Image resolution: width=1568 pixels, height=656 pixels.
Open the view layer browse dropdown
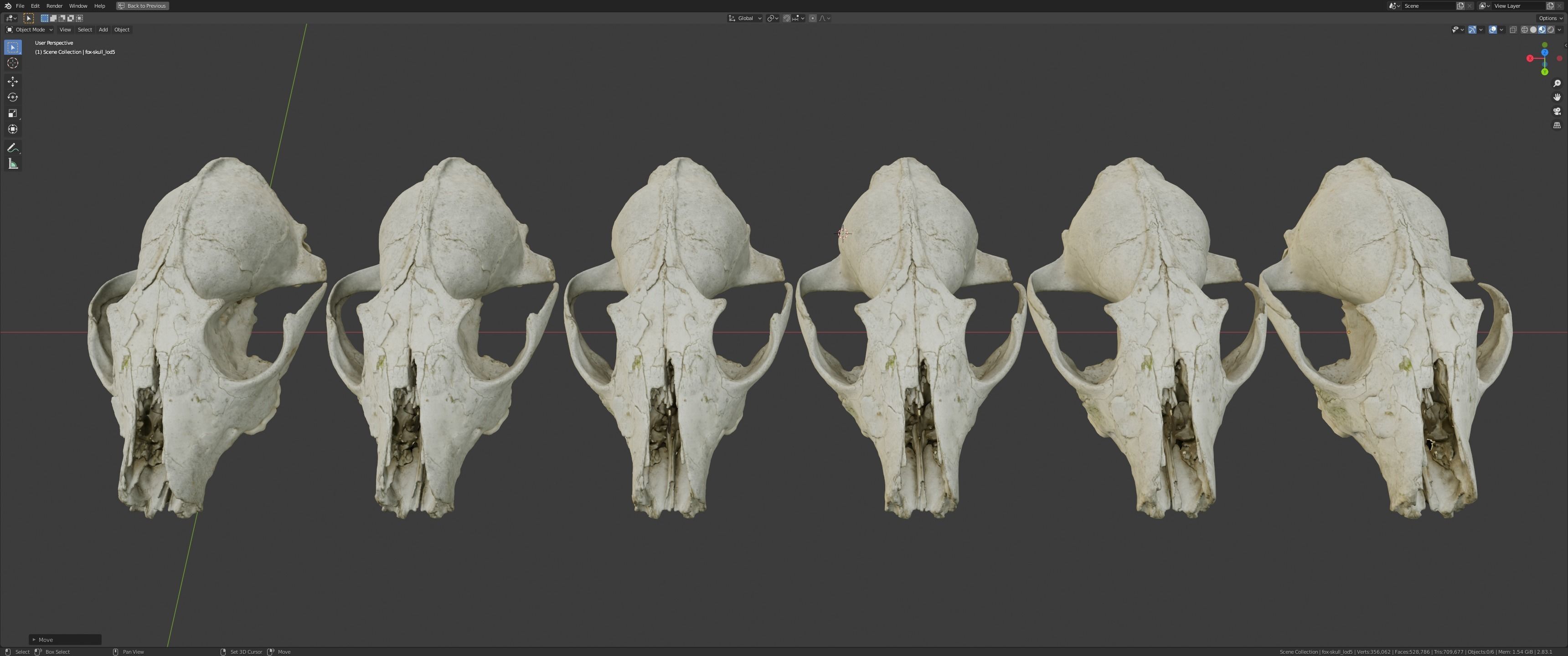[x=1484, y=5]
